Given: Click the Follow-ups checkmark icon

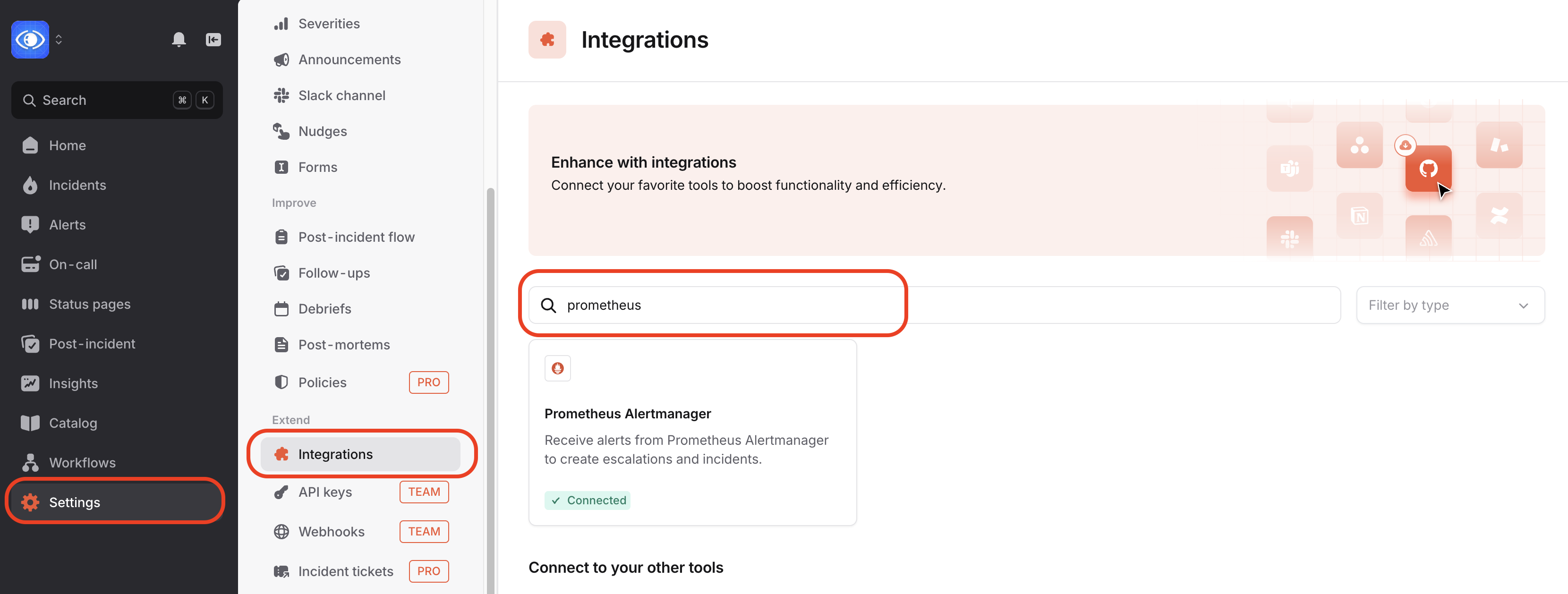Looking at the screenshot, I should [281, 272].
